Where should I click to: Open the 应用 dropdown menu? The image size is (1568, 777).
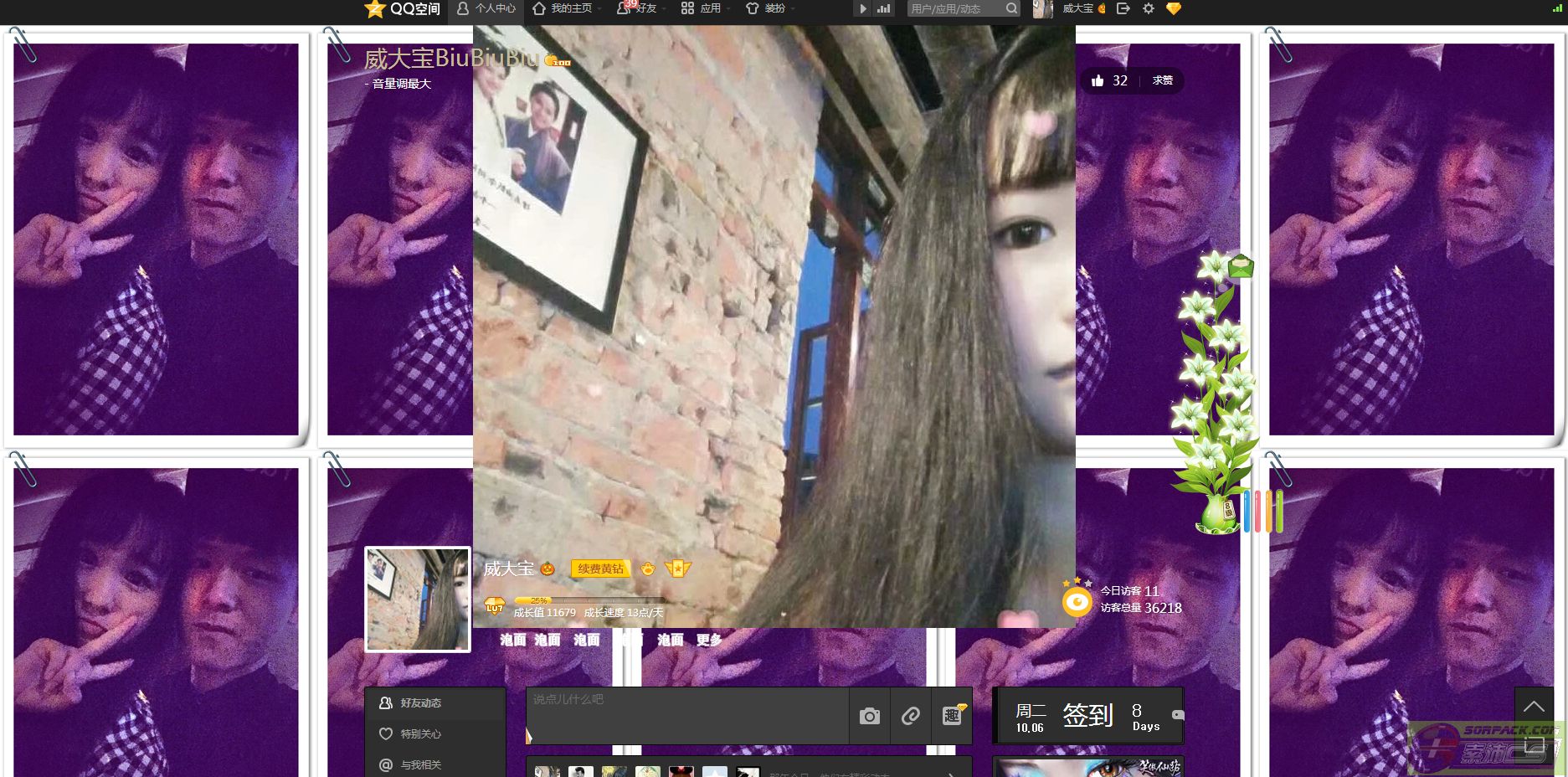click(706, 8)
